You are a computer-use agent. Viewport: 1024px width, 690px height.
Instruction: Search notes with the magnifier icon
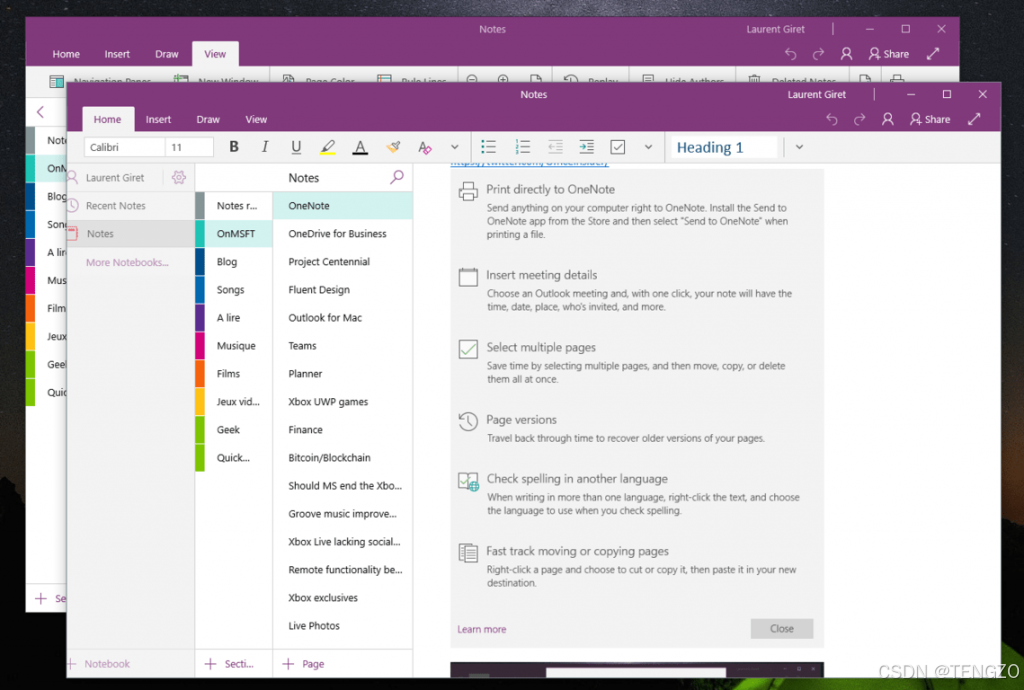[396, 177]
